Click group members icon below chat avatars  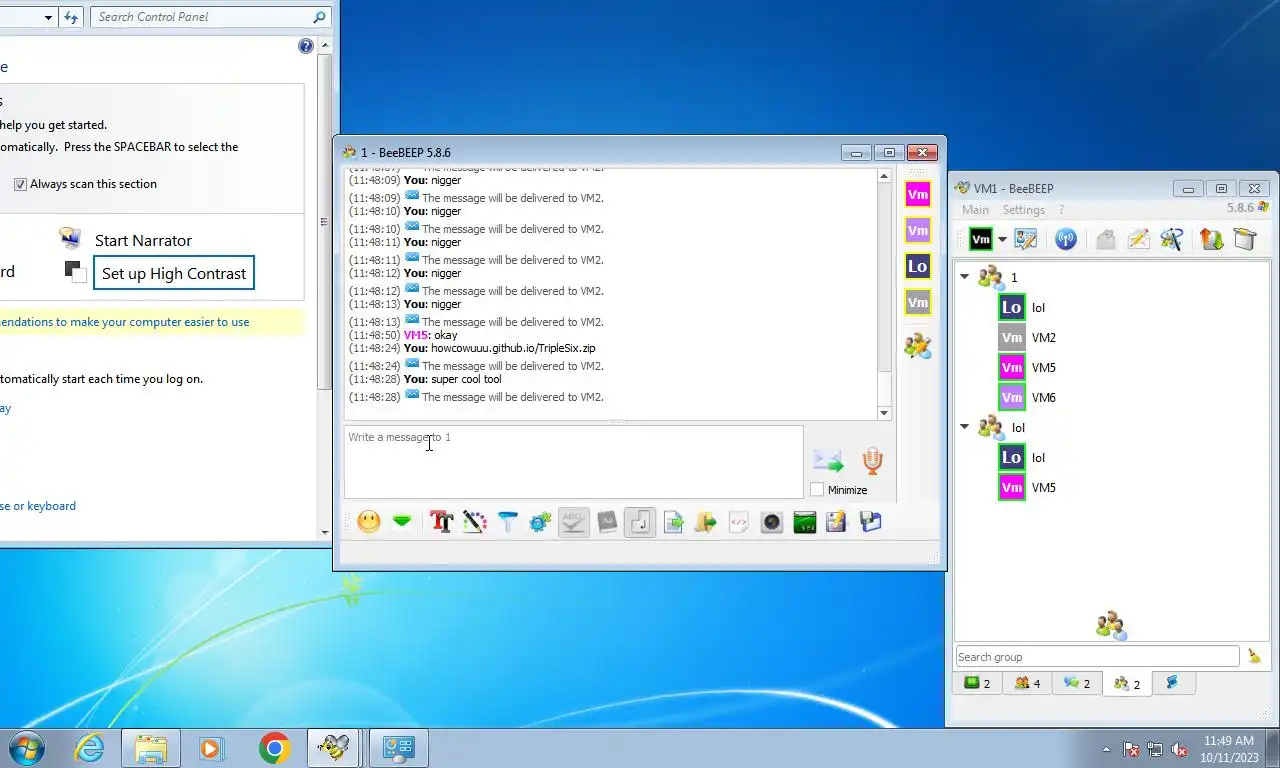(918, 346)
